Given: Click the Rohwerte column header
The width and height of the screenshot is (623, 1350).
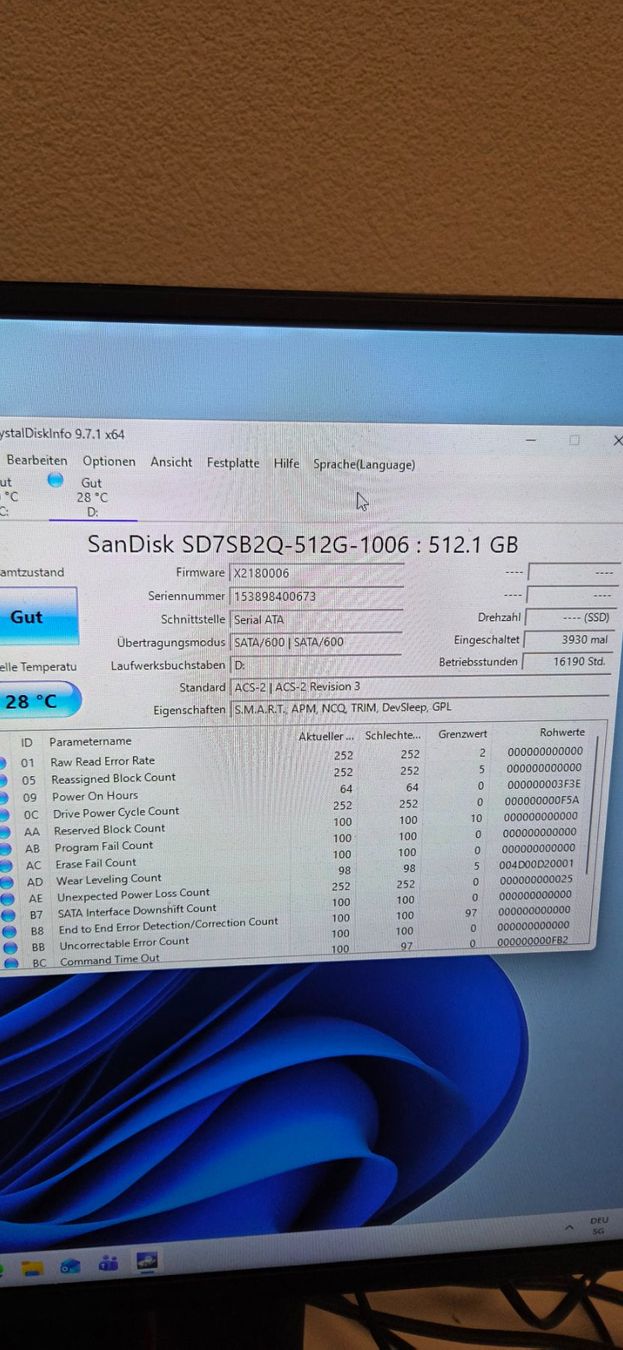Looking at the screenshot, I should pyautogui.click(x=561, y=732).
